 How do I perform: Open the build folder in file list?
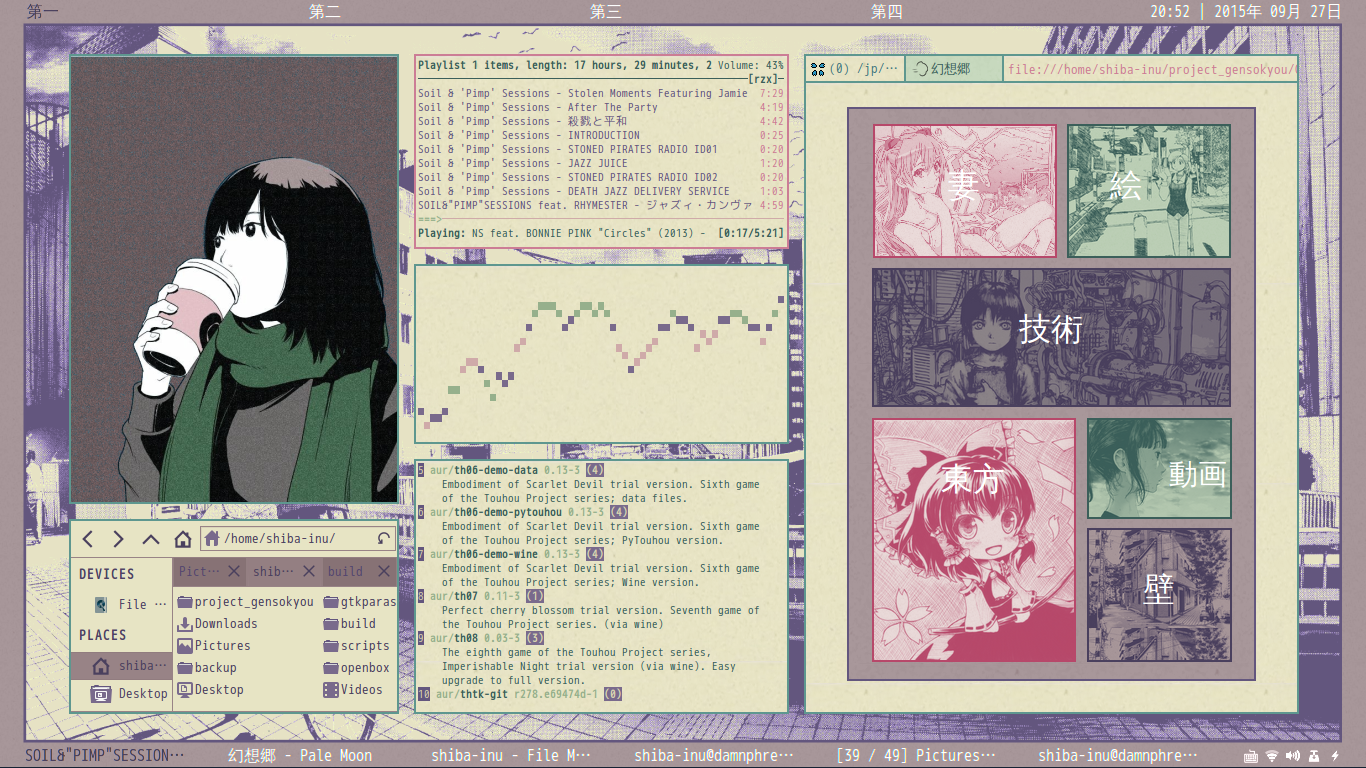pyautogui.click(x=350, y=623)
